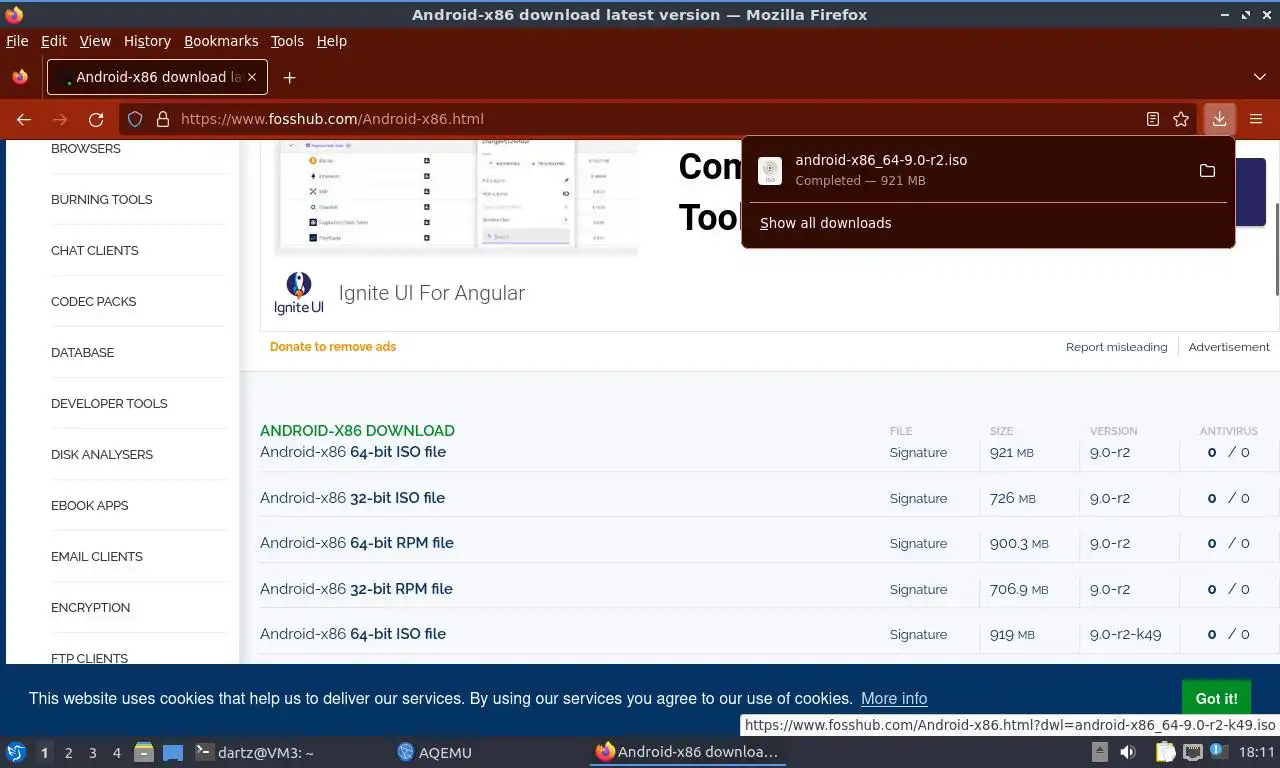Close the Android-x86 download tab

pyautogui.click(x=253, y=77)
